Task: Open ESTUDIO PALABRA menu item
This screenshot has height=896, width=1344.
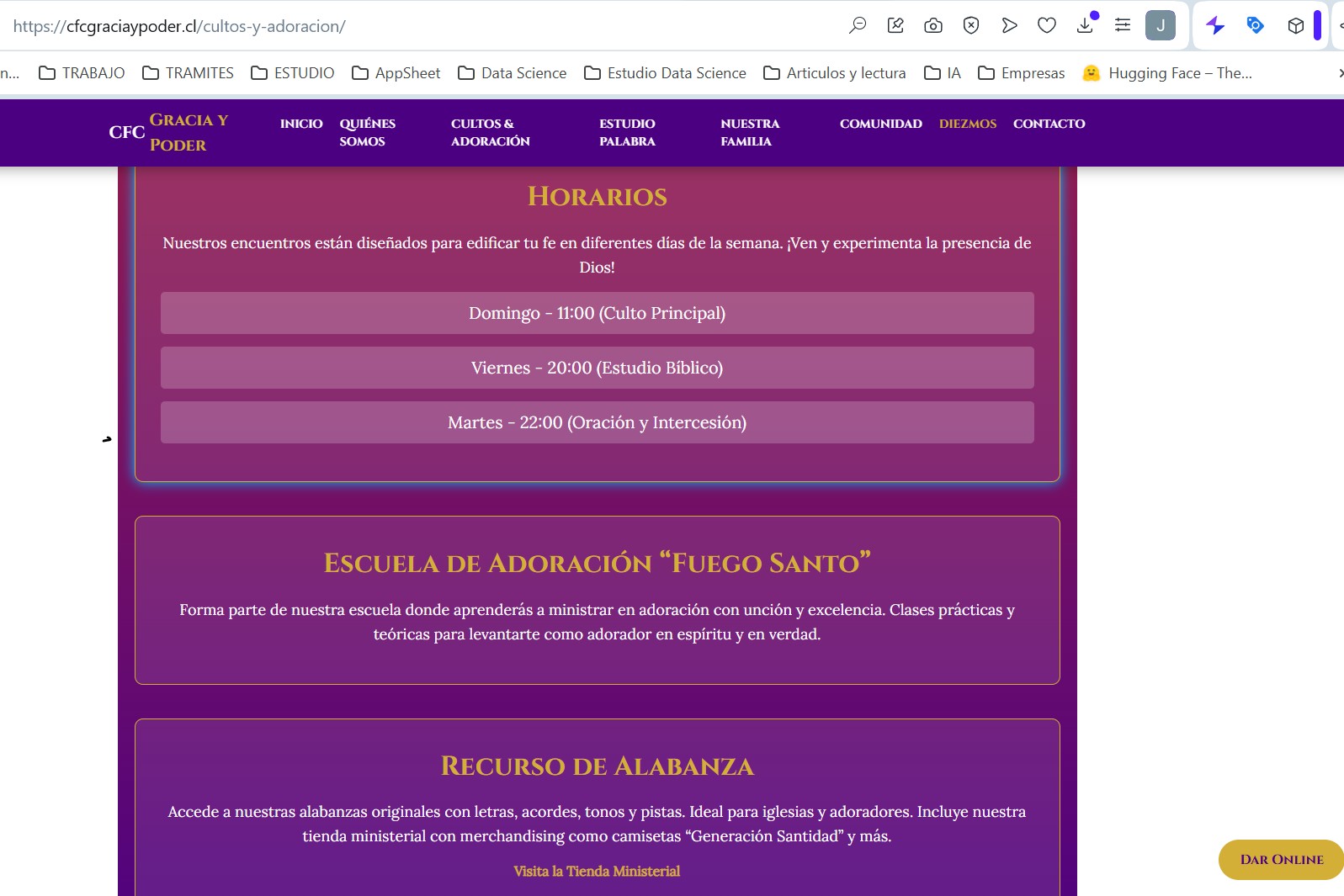Action: coord(627,132)
